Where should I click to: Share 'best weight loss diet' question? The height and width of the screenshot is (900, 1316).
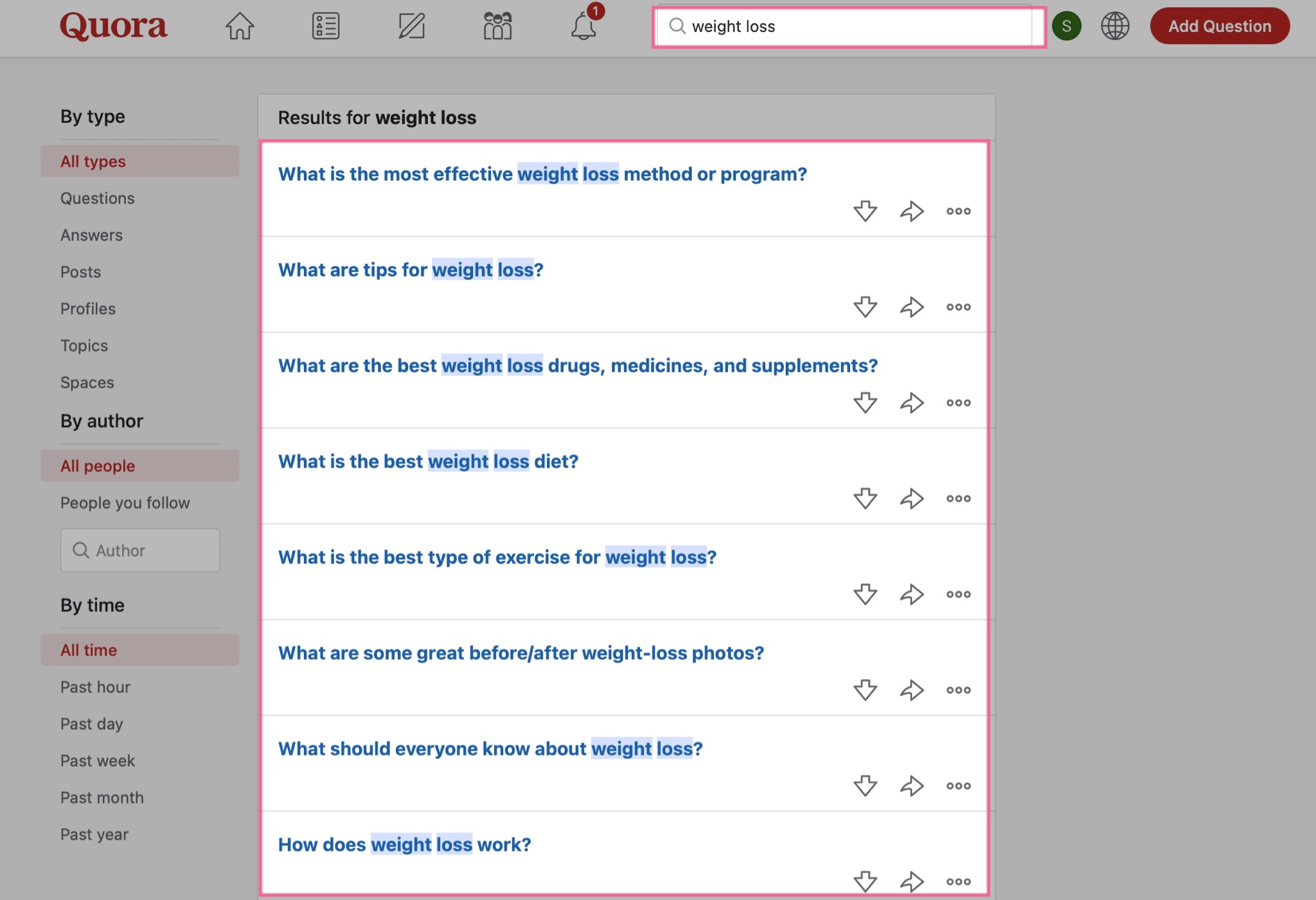point(912,498)
